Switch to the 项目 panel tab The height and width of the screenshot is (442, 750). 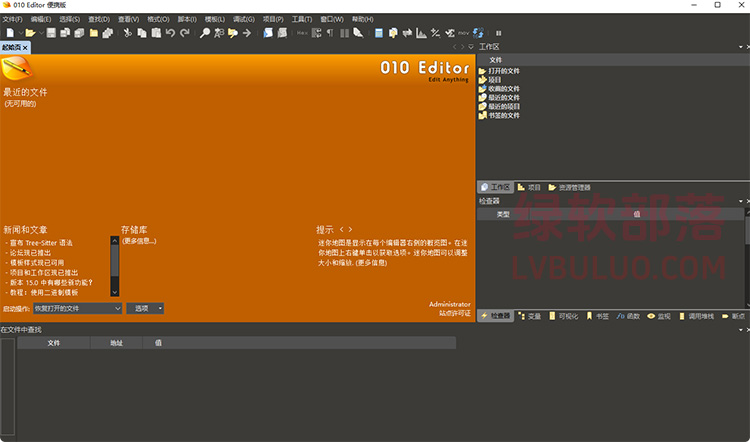point(529,188)
